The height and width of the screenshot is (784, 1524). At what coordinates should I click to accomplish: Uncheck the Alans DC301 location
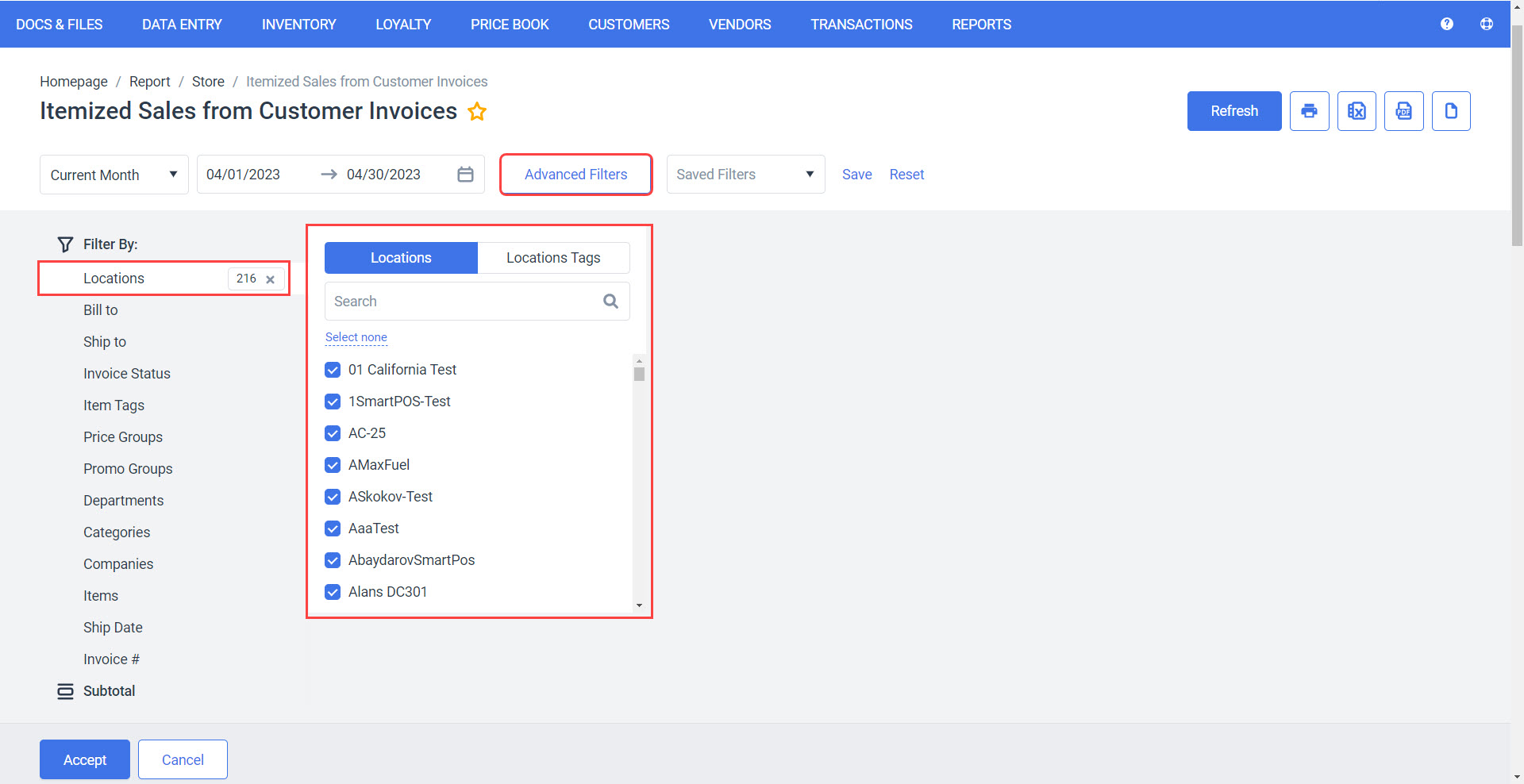pos(333,592)
